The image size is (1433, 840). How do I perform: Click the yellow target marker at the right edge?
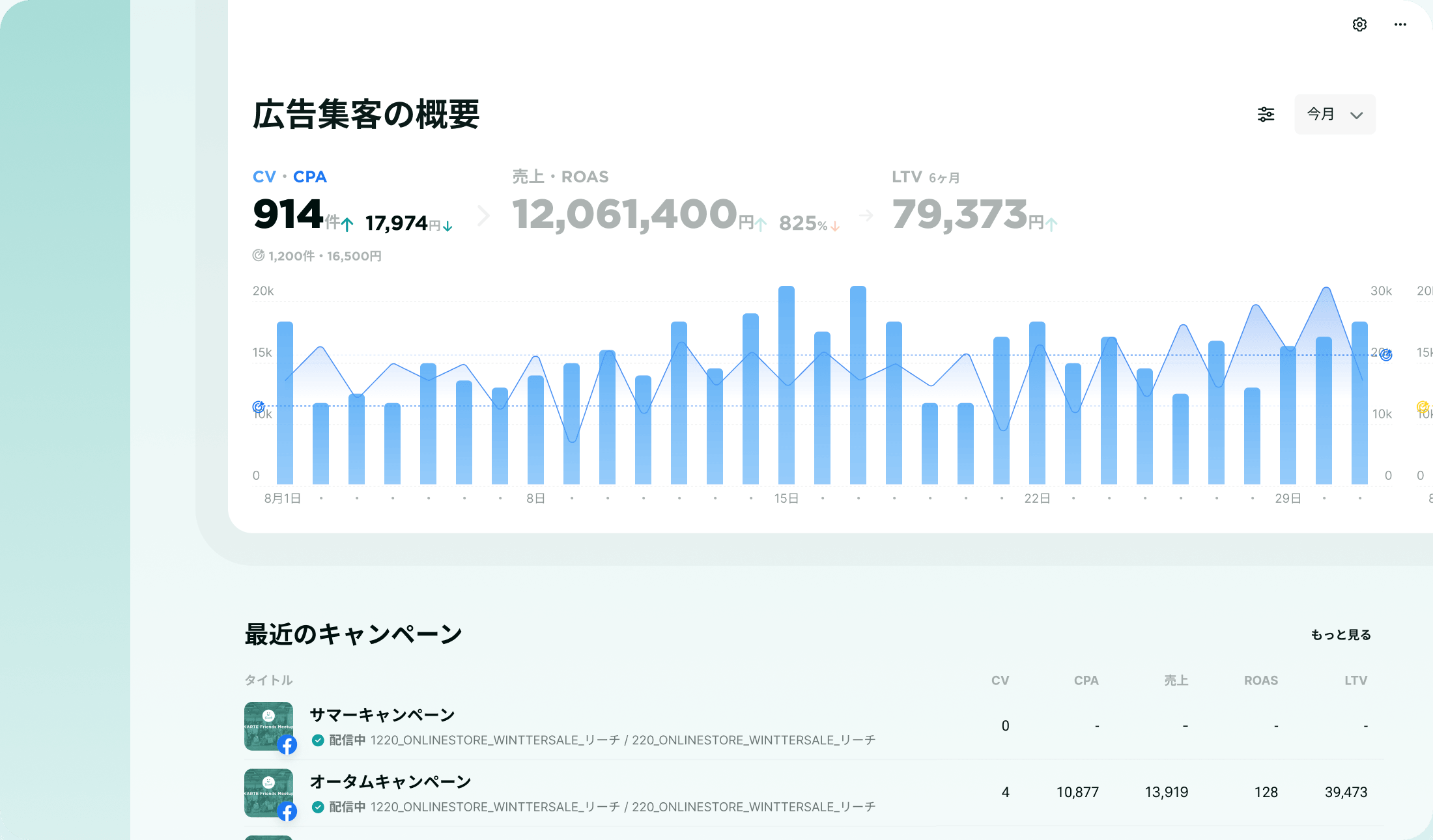click(1423, 407)
